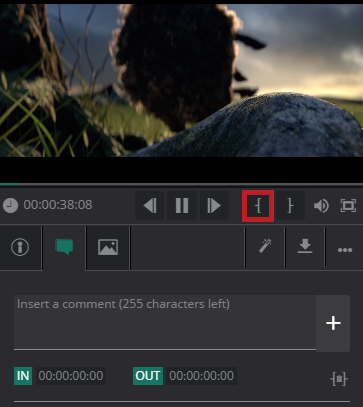This screenshot has width=363, height=407.
Task: Step forward one frame
Action: (214, 205)
